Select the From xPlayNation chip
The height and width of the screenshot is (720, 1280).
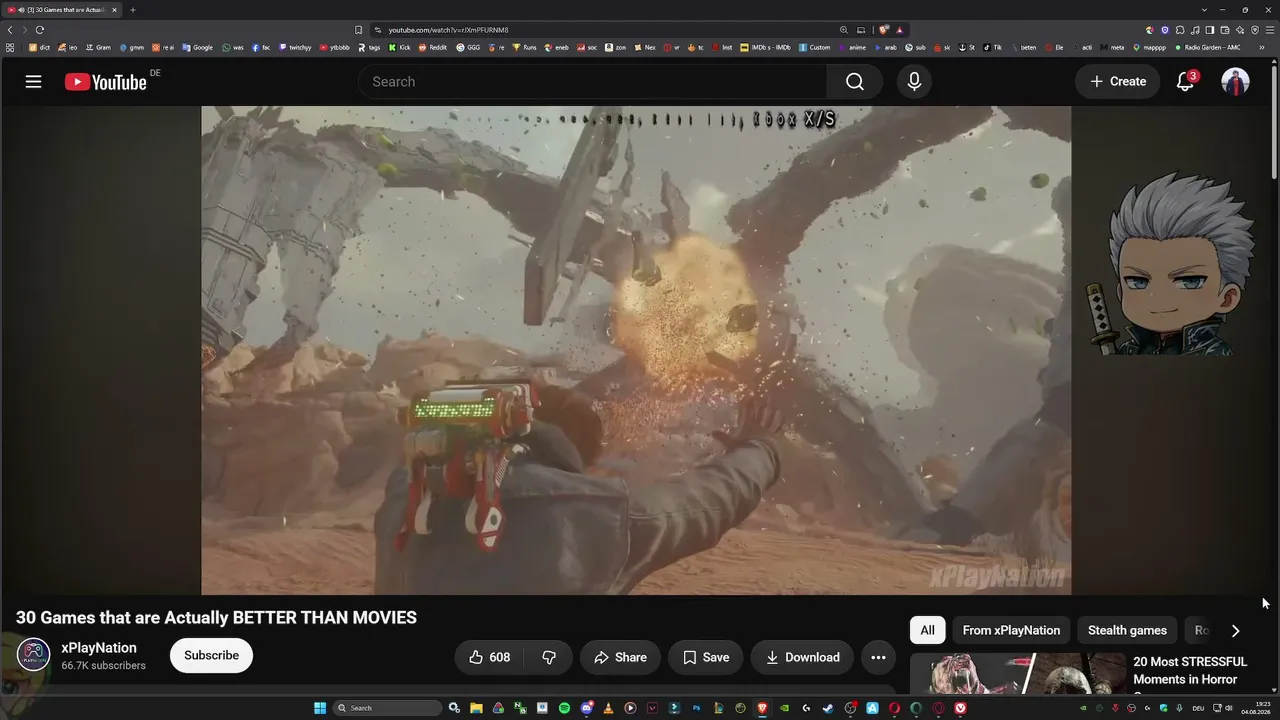pos(1011,630)
